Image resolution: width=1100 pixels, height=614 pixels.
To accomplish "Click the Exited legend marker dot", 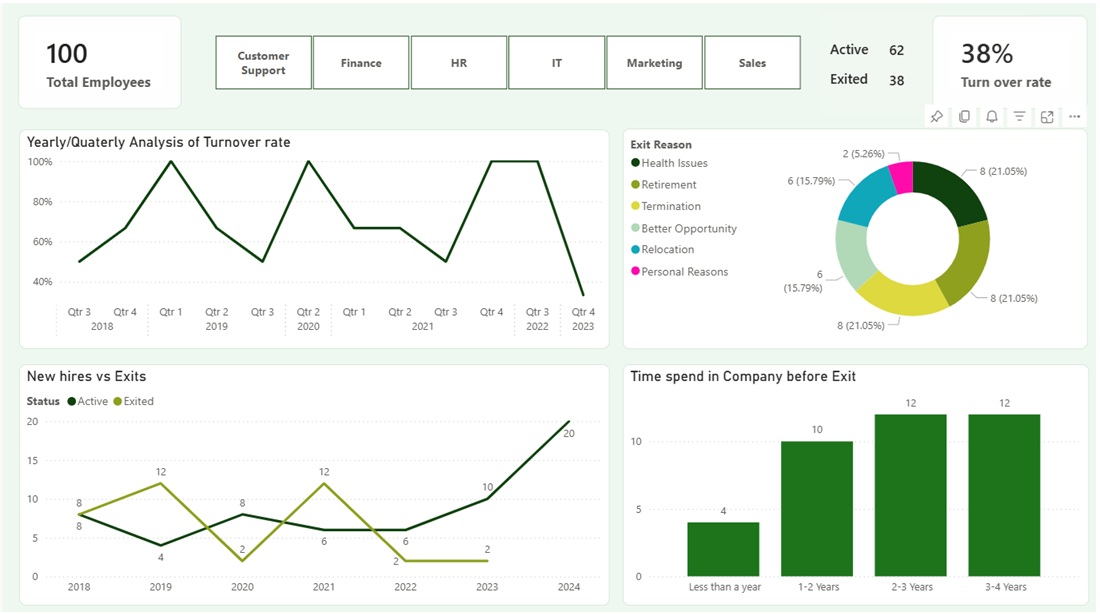I will click(x=117, y=402).
